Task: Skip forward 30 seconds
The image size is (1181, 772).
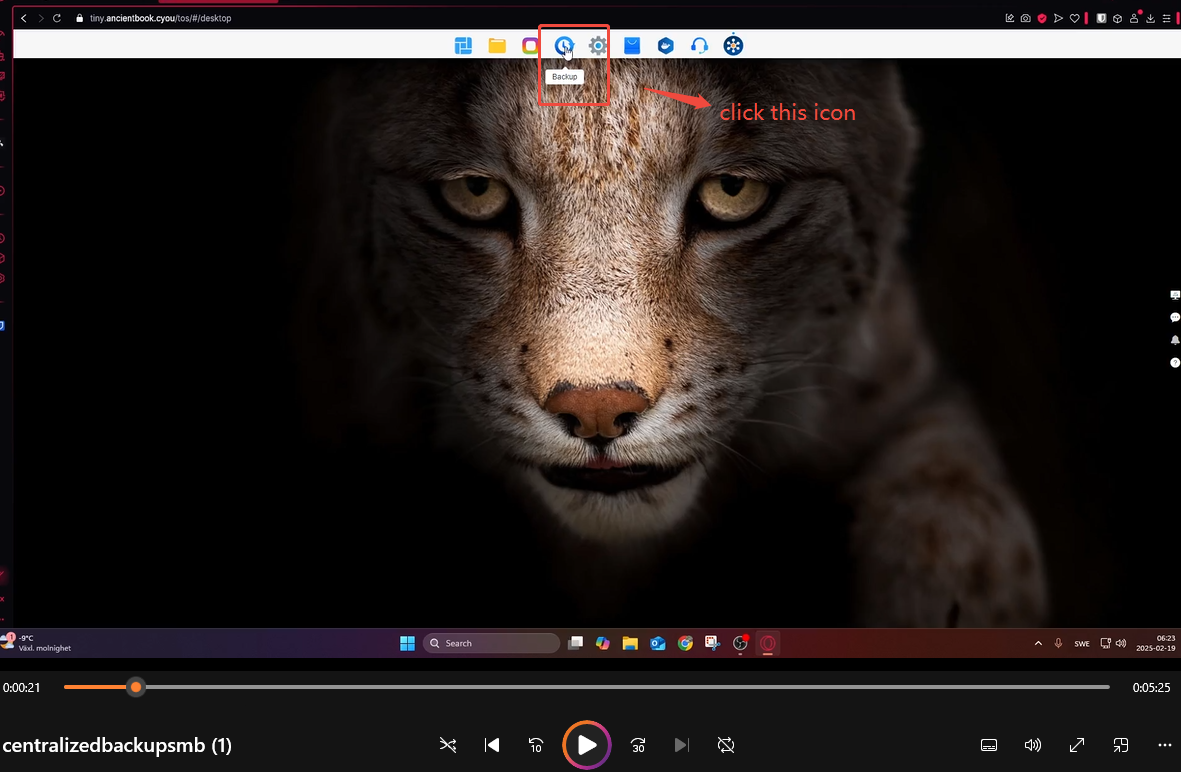Action: tap(638, 745)
